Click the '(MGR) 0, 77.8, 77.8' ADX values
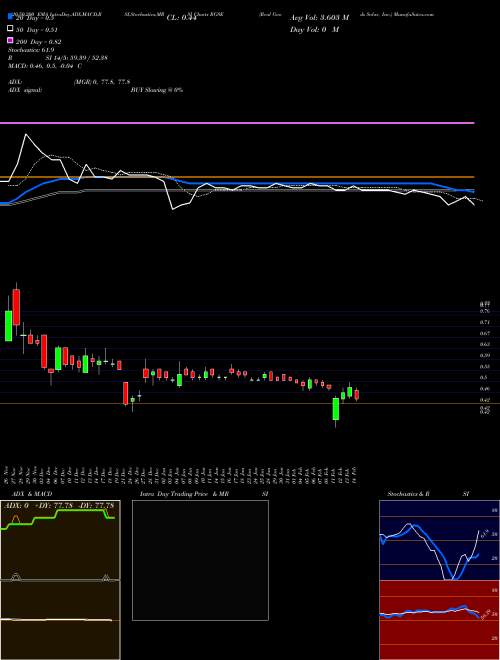Screen dimensions: 500x660 point(102,82)
